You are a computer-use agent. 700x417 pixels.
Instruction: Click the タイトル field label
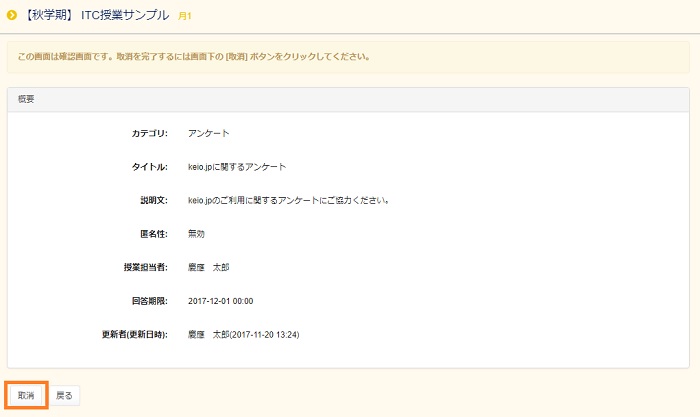point(150,167)
